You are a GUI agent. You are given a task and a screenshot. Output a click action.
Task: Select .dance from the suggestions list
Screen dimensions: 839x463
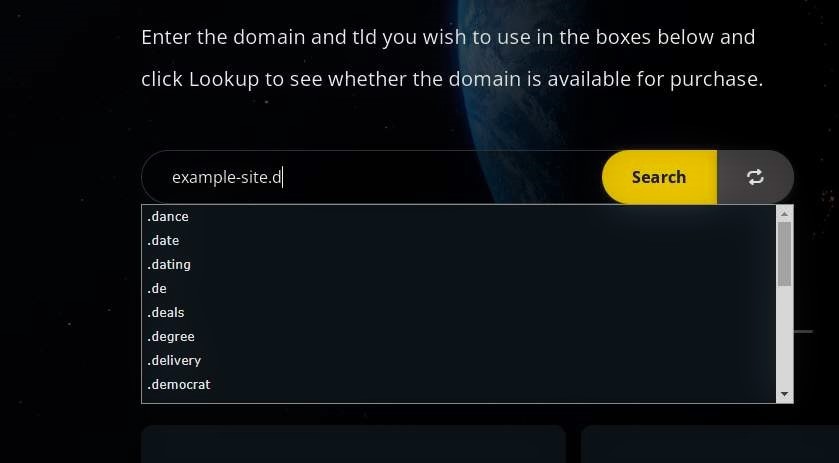pos(459,217)
